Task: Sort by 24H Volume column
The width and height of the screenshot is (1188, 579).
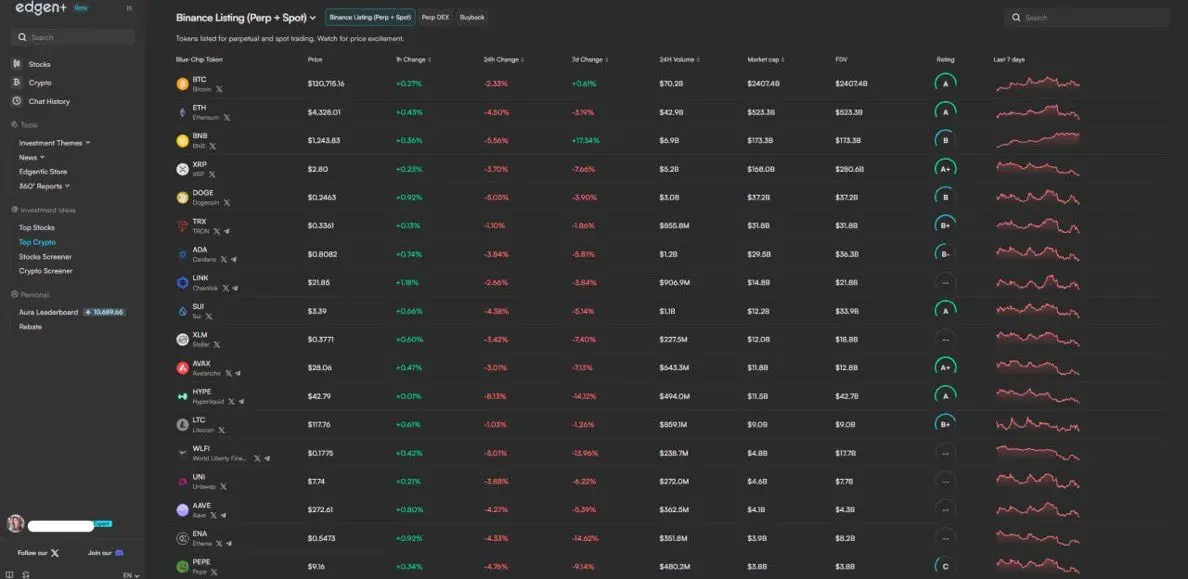Action: (680, 59)
